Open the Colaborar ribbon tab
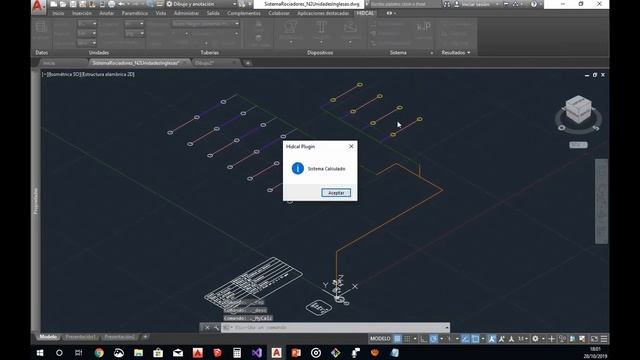This screenshot has width=640, height=360. [x=279, y=13]
